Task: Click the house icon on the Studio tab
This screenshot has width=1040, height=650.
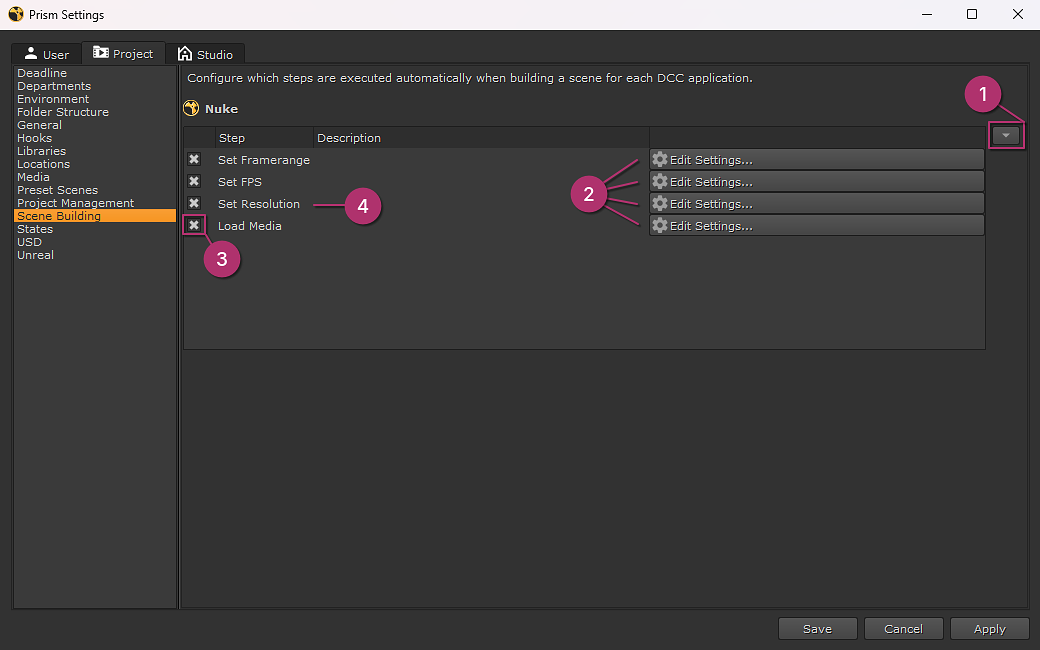Action: point(185,53)
